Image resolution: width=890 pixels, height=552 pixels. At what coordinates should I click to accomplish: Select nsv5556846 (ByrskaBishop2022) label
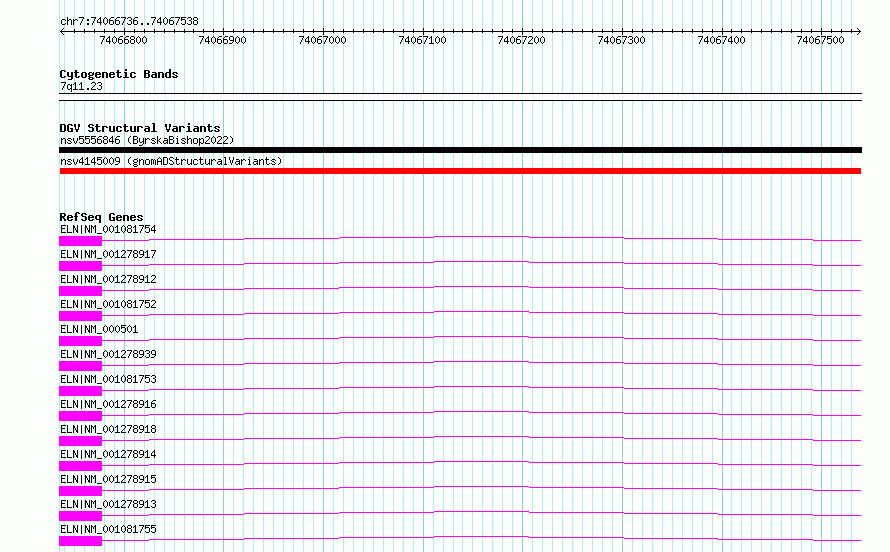coord(147,140)
